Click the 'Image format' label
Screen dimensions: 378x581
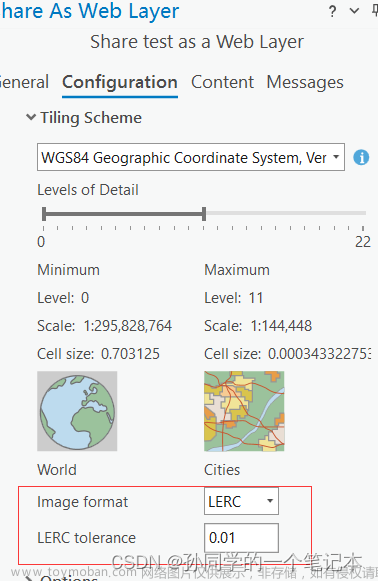(x=82, y=502)
